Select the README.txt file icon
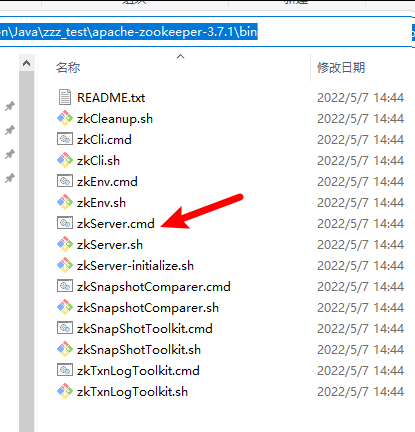The height and width of the screenshot is (432, 415). 65,97
